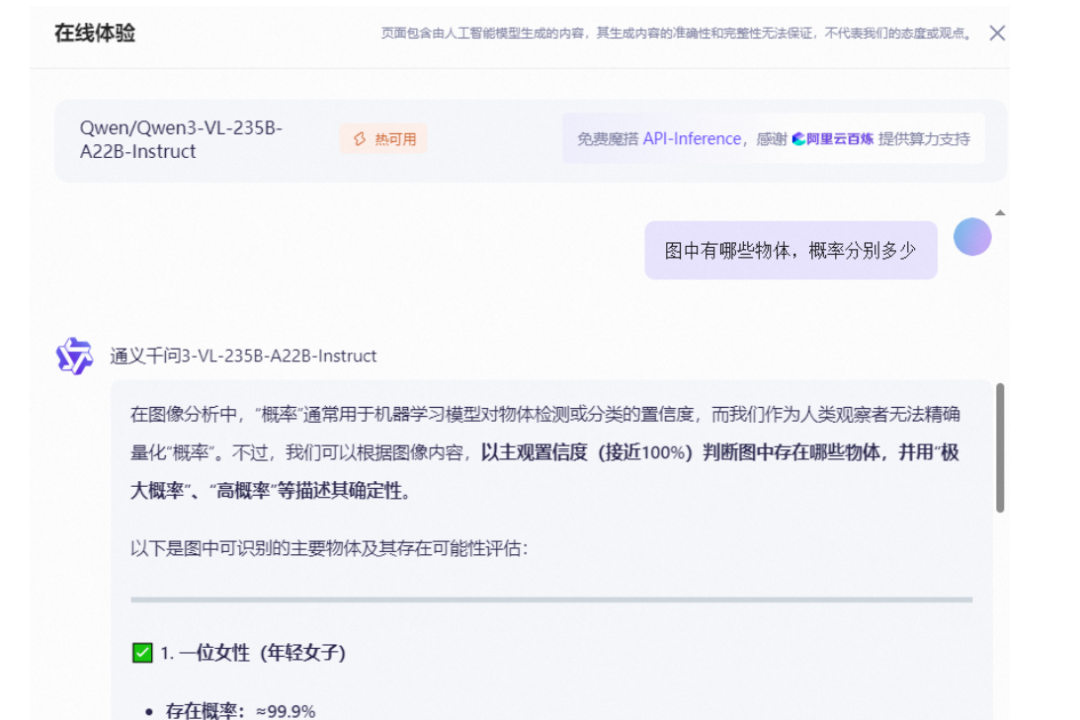Click the 通义千问3-VL-235B-A22B-Instruct sender label
1080x720 pixels.
click(x=243, y=356)
